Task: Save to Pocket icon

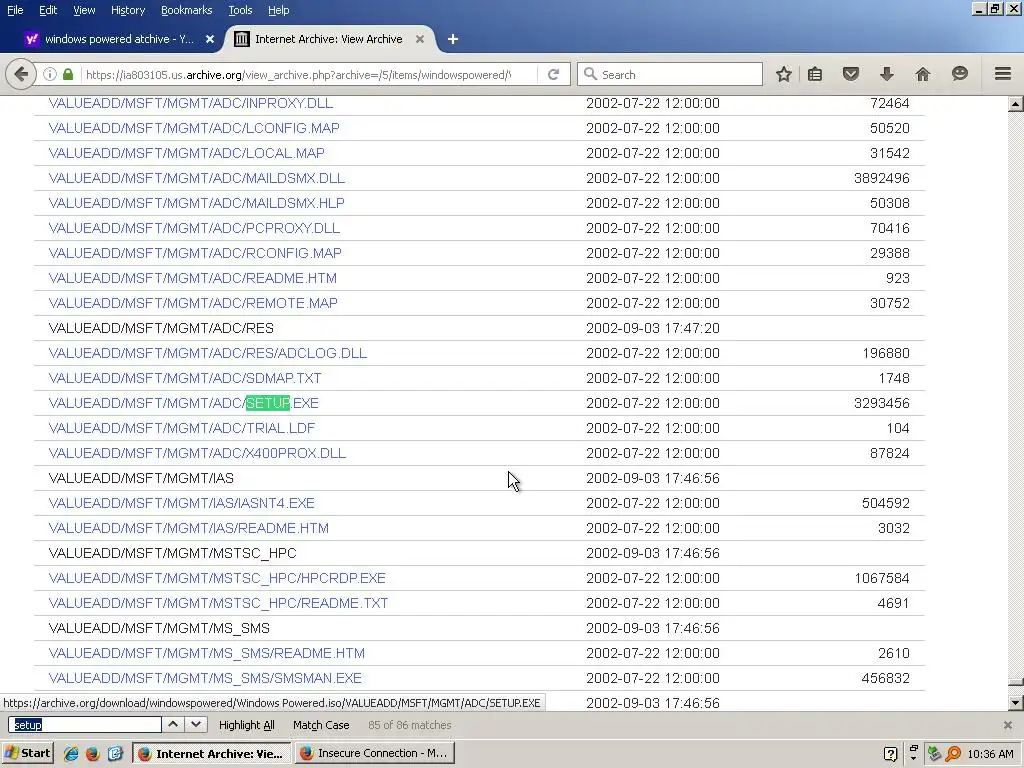Action: [850, 74]
